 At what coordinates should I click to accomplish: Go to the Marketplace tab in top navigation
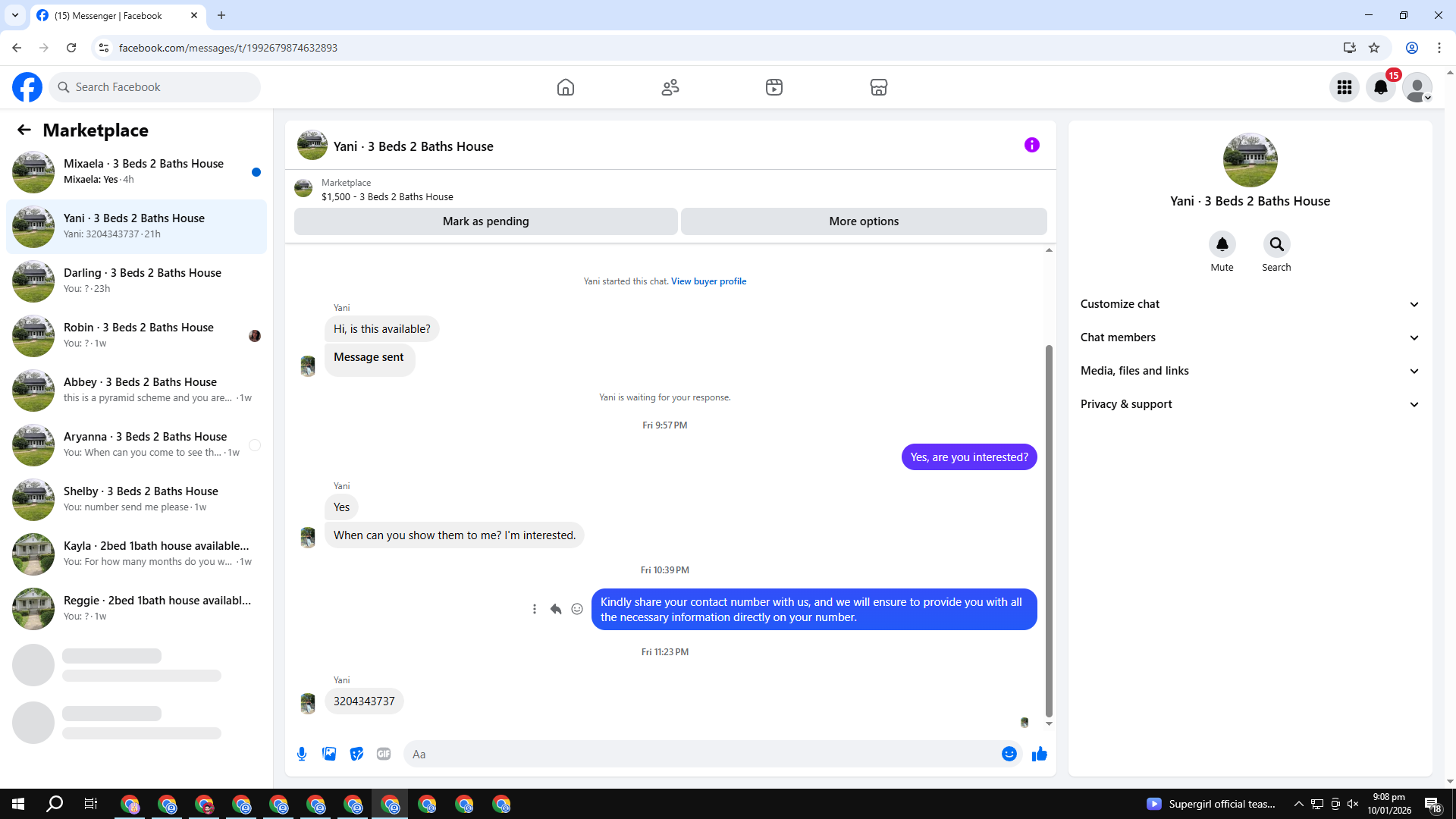point(878,87)
